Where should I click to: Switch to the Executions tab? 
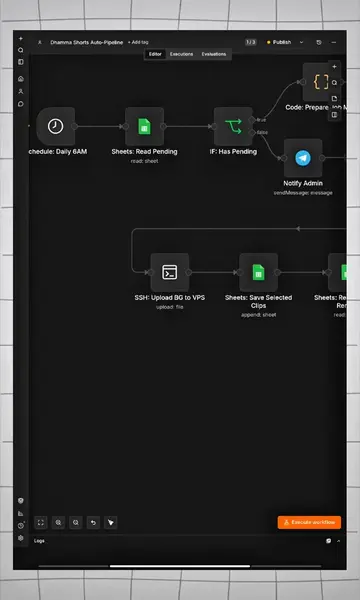(x=181, y=54)
